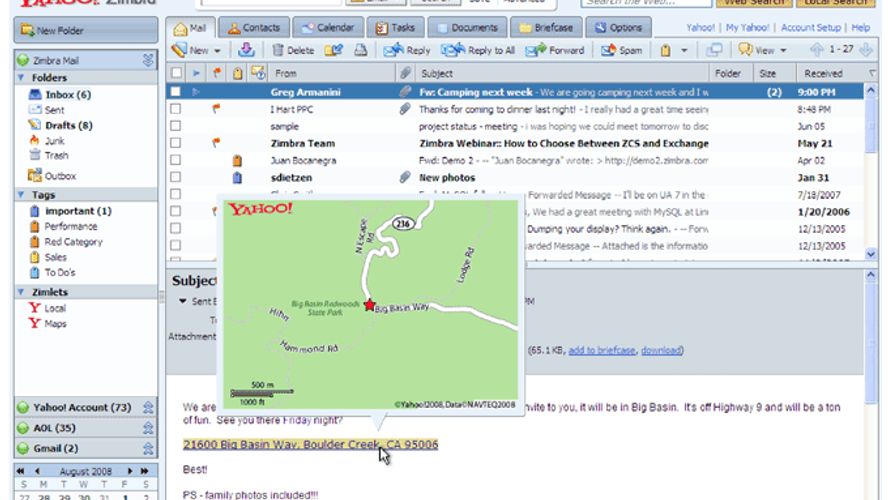This screenshot has height=500, width=888.
Task: Sort by the flag column header
Action: click(216, 73)
